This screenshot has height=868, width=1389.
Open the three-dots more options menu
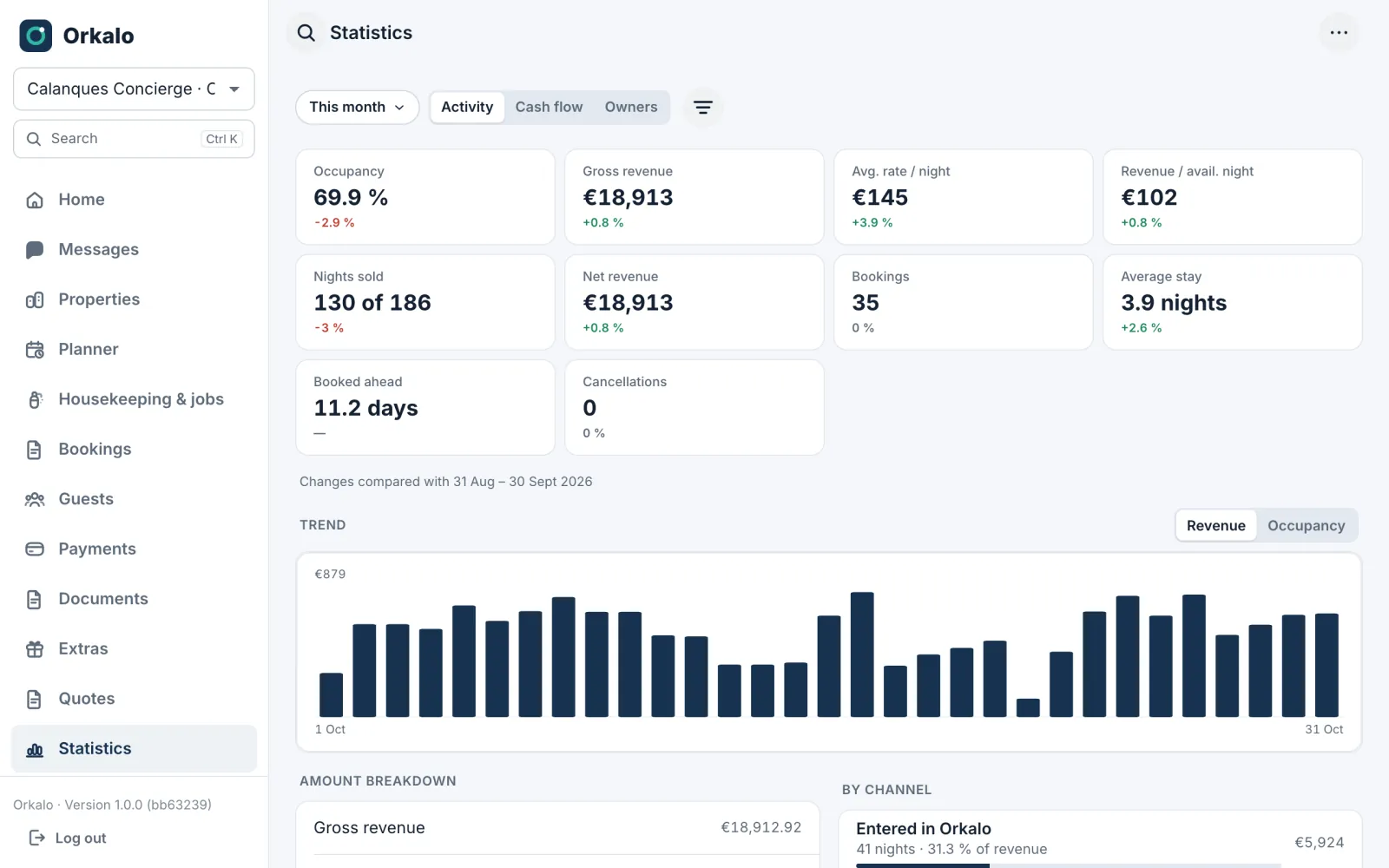(x=1339, y=33)
